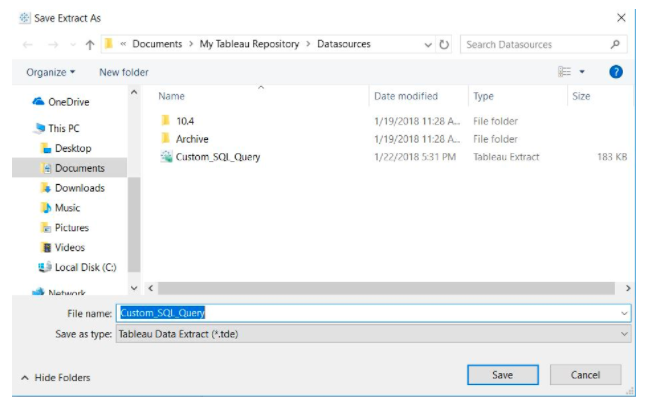This screenshot has height=405, width=648.
Task: Sort by the Type column header
Action: (x=483, y=96)
